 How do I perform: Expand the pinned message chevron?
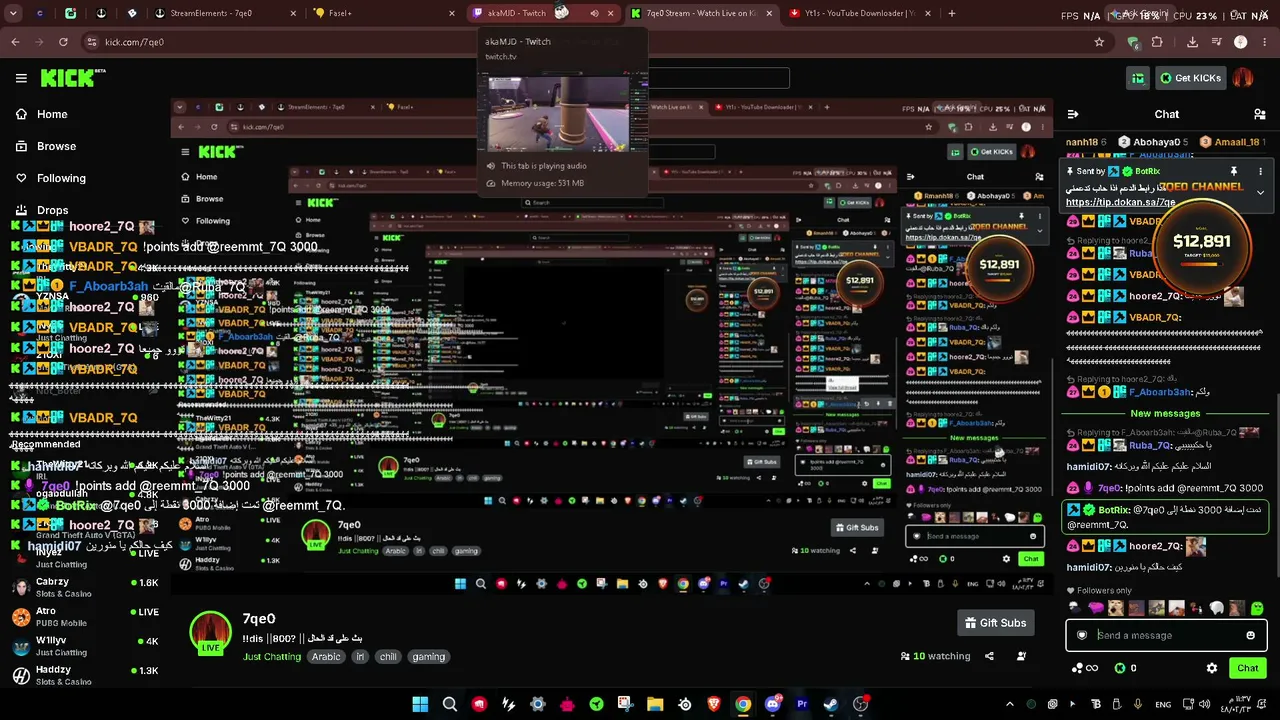[x=1260, y=192]
